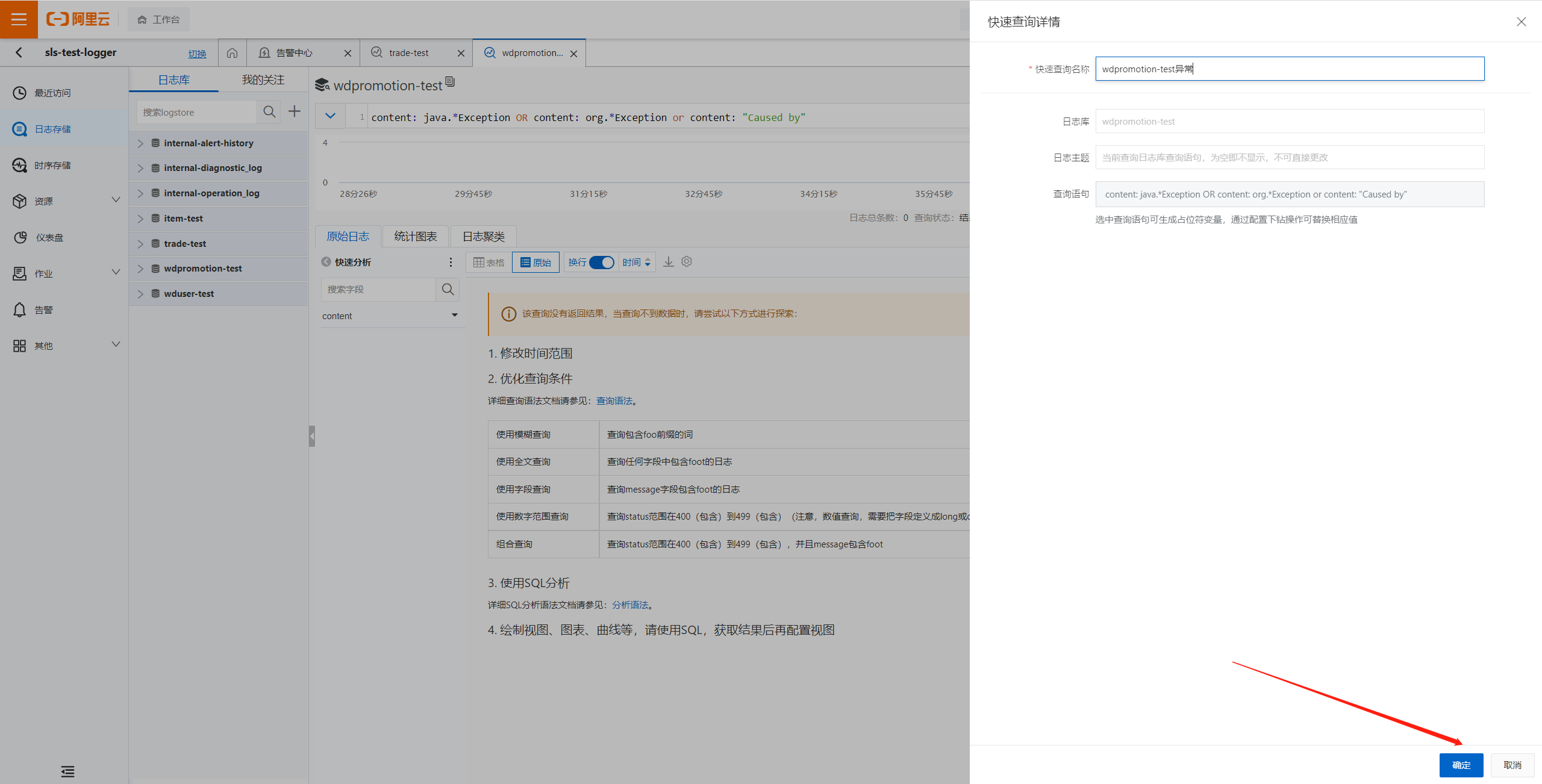Select the 表格 view mode
Image resolution: width=1542 pixels, height=784 pixels.
pos(489,263)
